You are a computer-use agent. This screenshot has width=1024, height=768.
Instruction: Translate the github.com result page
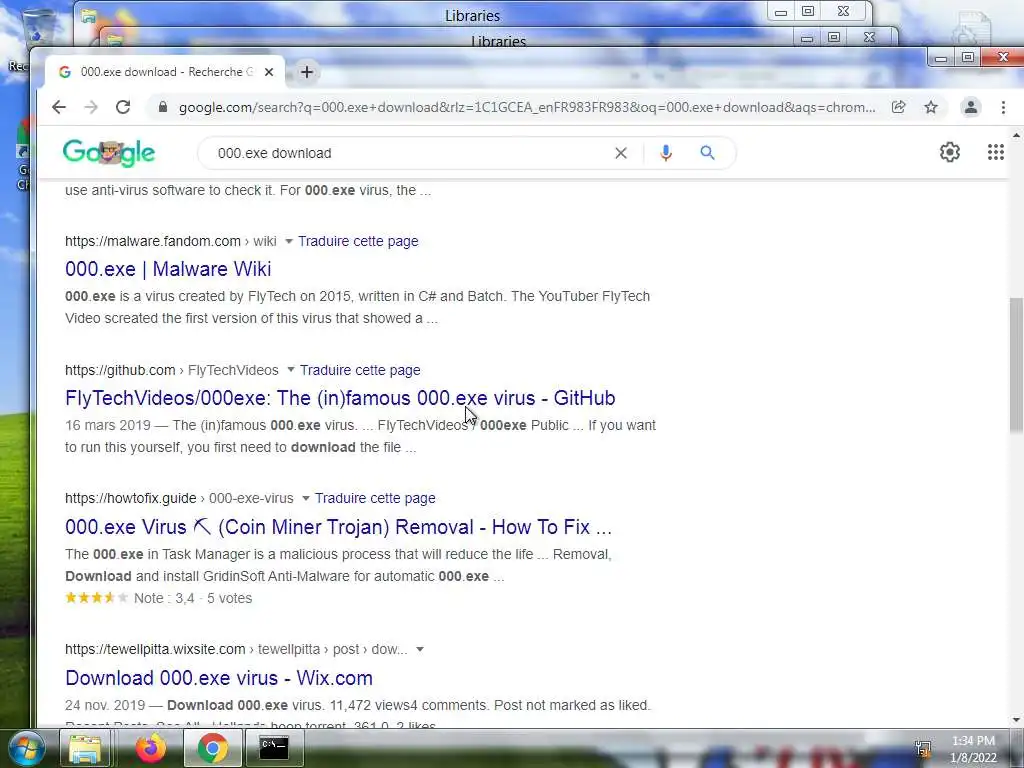[360, 370]
